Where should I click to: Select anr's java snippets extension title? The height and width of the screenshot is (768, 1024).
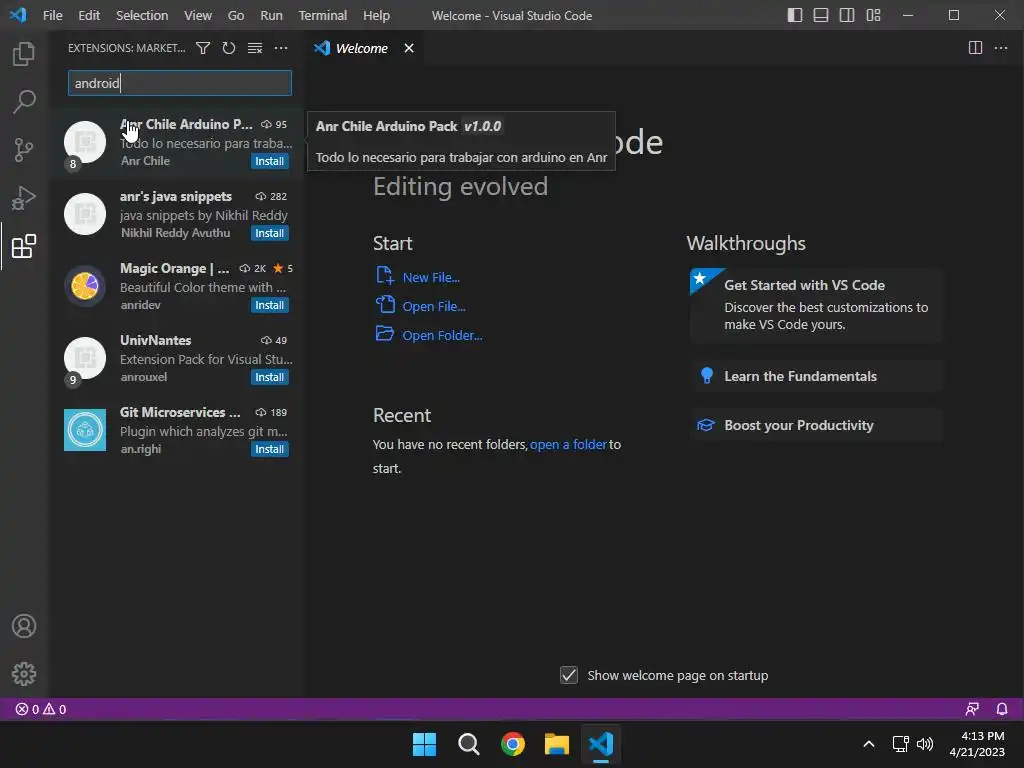click(176, 197)
